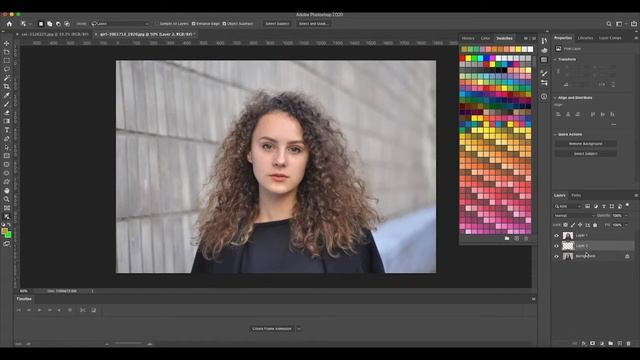Image resolution: width=640 pixels, height=360 pixels.
Task: Open the Opacity slider arrow
Action: pos(626,216)
